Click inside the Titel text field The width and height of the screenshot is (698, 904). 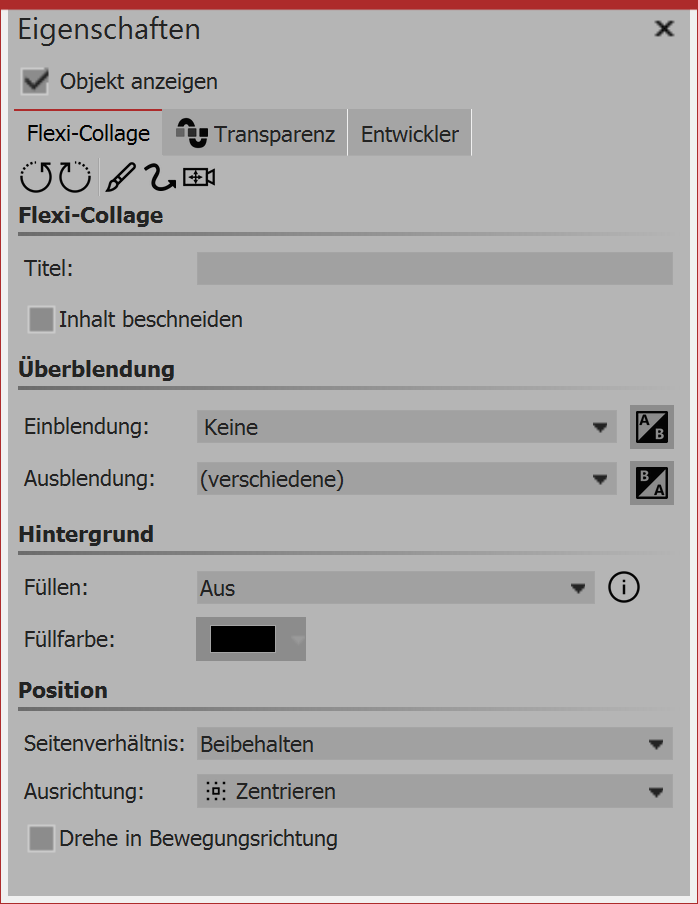[x=435, y=268]
